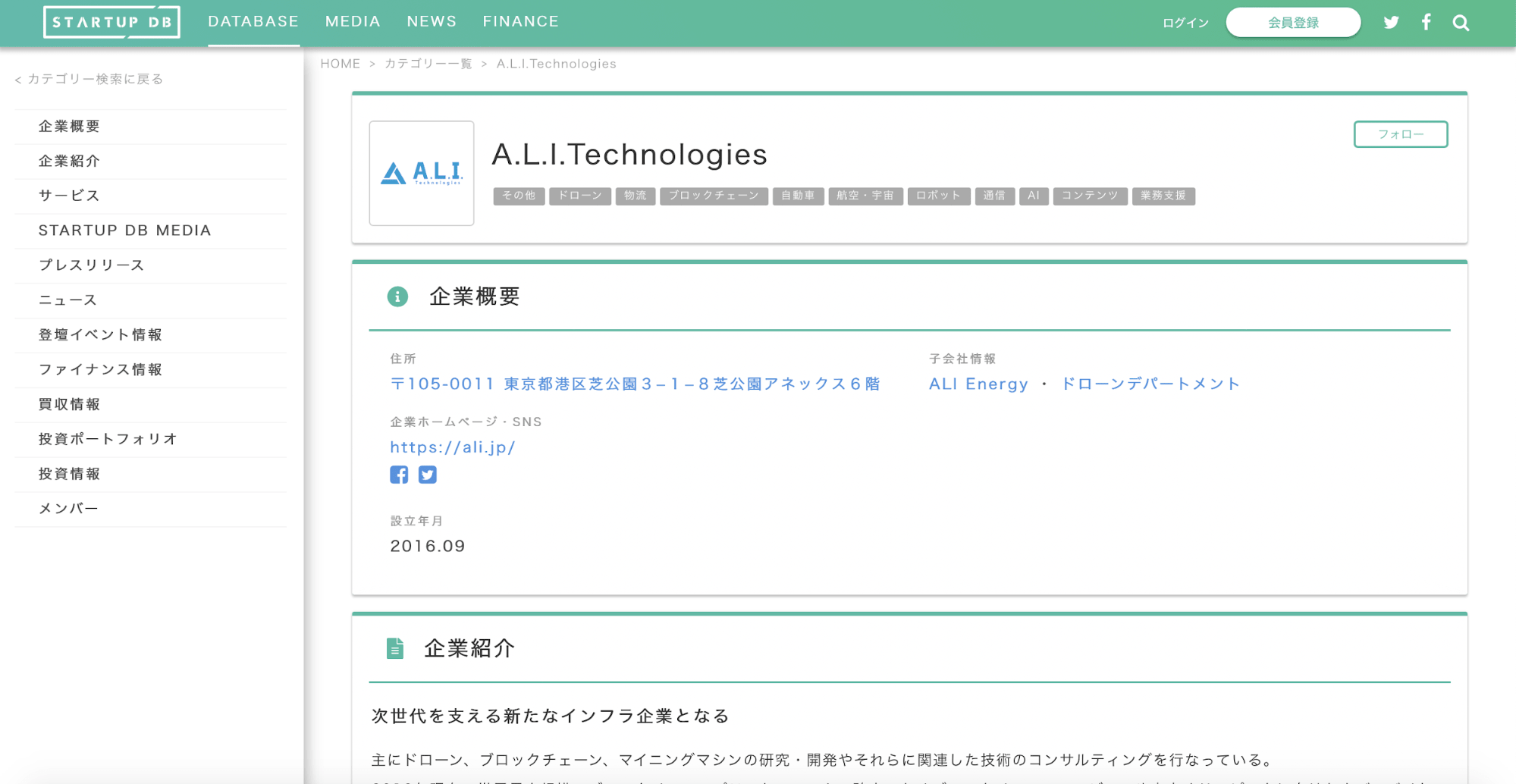Open the address link 〒105-0011 東京都港区芝公園
The height and width of the screenshot is (784, 1516).
tap(636, 384)
